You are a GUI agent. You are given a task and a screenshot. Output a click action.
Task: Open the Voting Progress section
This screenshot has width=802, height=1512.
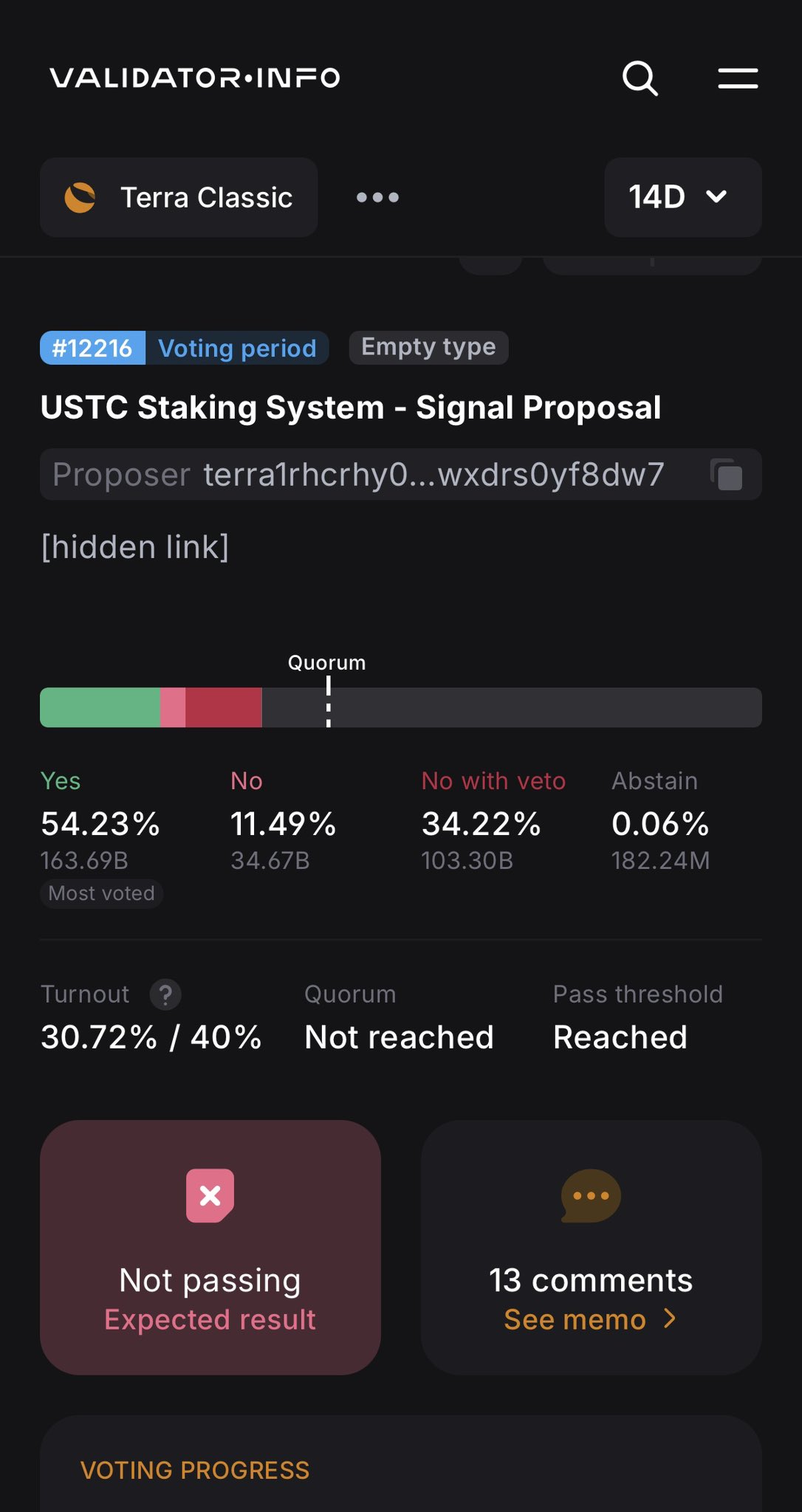click(195, 1470)
